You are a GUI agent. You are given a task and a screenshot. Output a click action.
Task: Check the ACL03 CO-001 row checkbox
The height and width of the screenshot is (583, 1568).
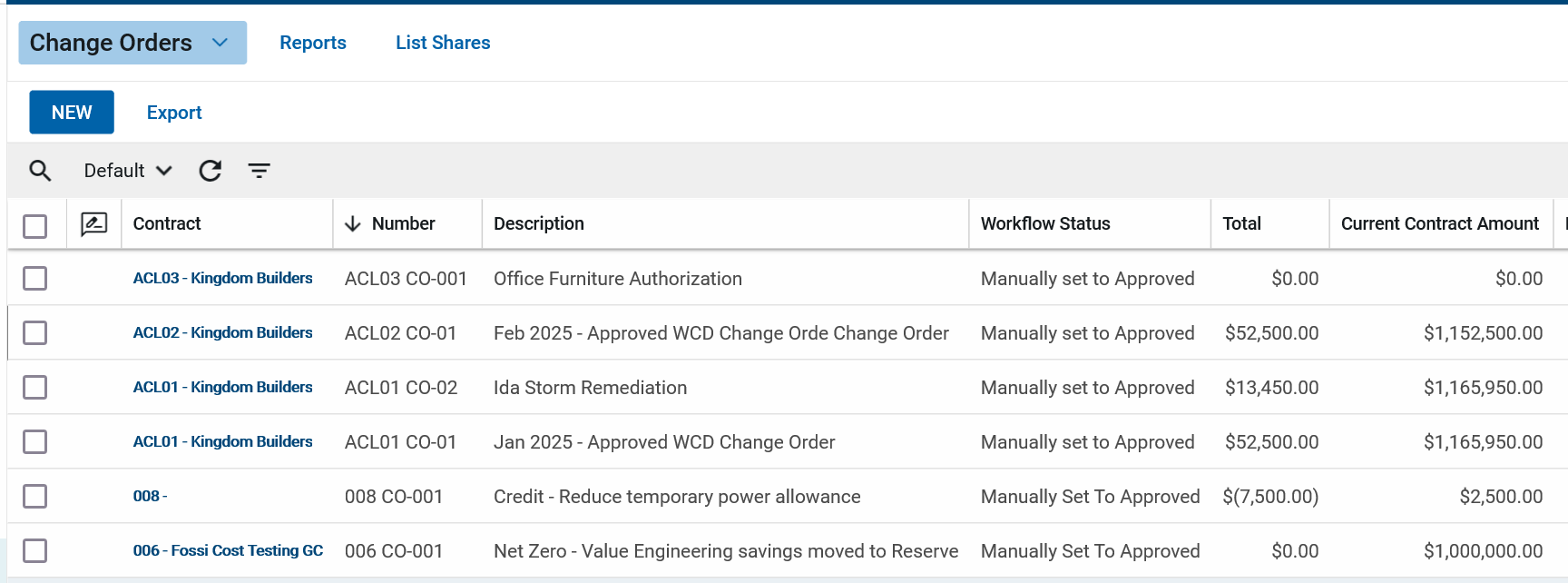35,279
